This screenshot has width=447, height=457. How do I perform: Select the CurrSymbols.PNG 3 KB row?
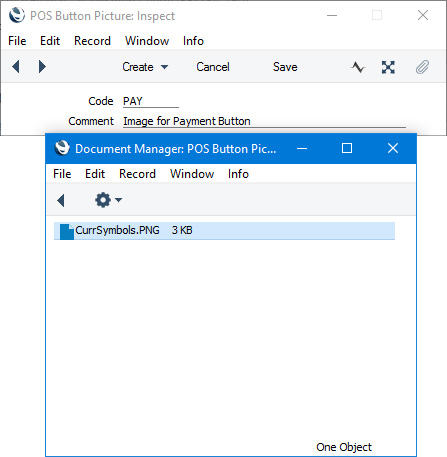[x=224, y=231]
